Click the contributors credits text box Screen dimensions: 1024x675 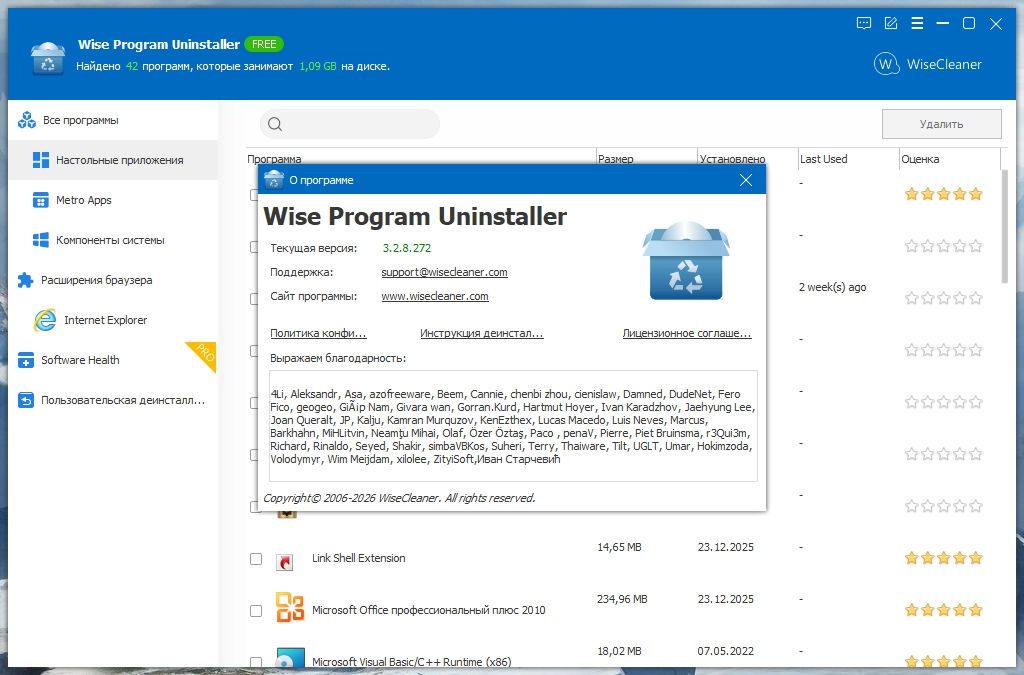click(x=513, y=426)
